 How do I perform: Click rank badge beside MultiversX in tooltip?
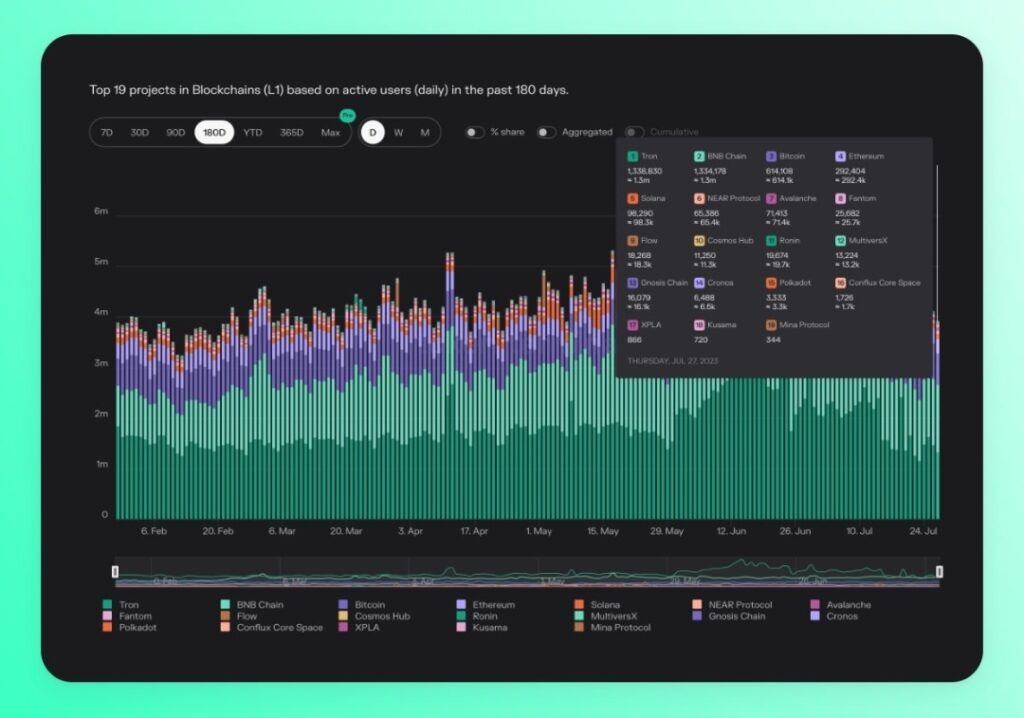pyautogui.click(x=840, y=241)
